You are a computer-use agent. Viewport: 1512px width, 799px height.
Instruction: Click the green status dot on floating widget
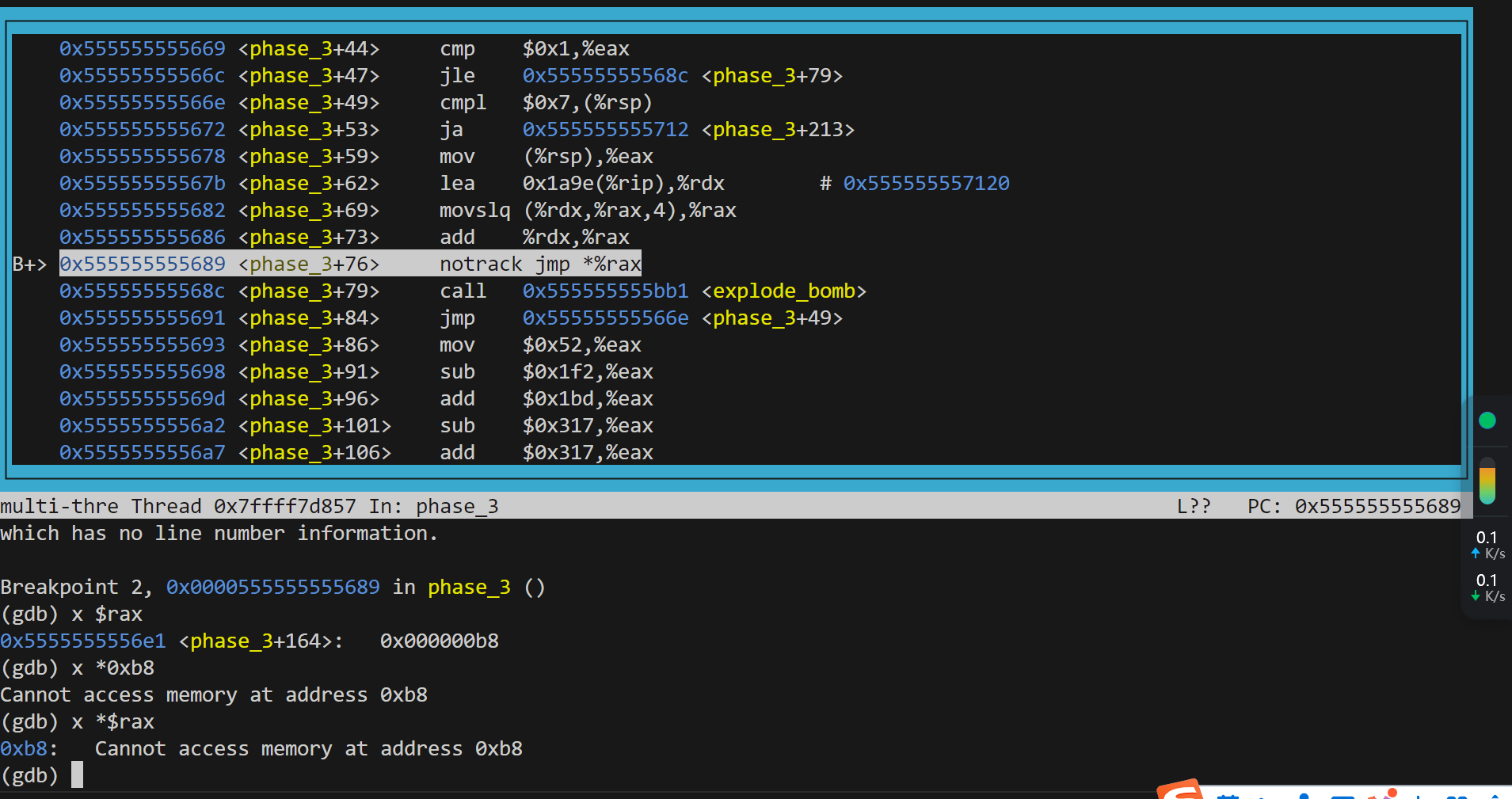click(x=1487, y=420)
